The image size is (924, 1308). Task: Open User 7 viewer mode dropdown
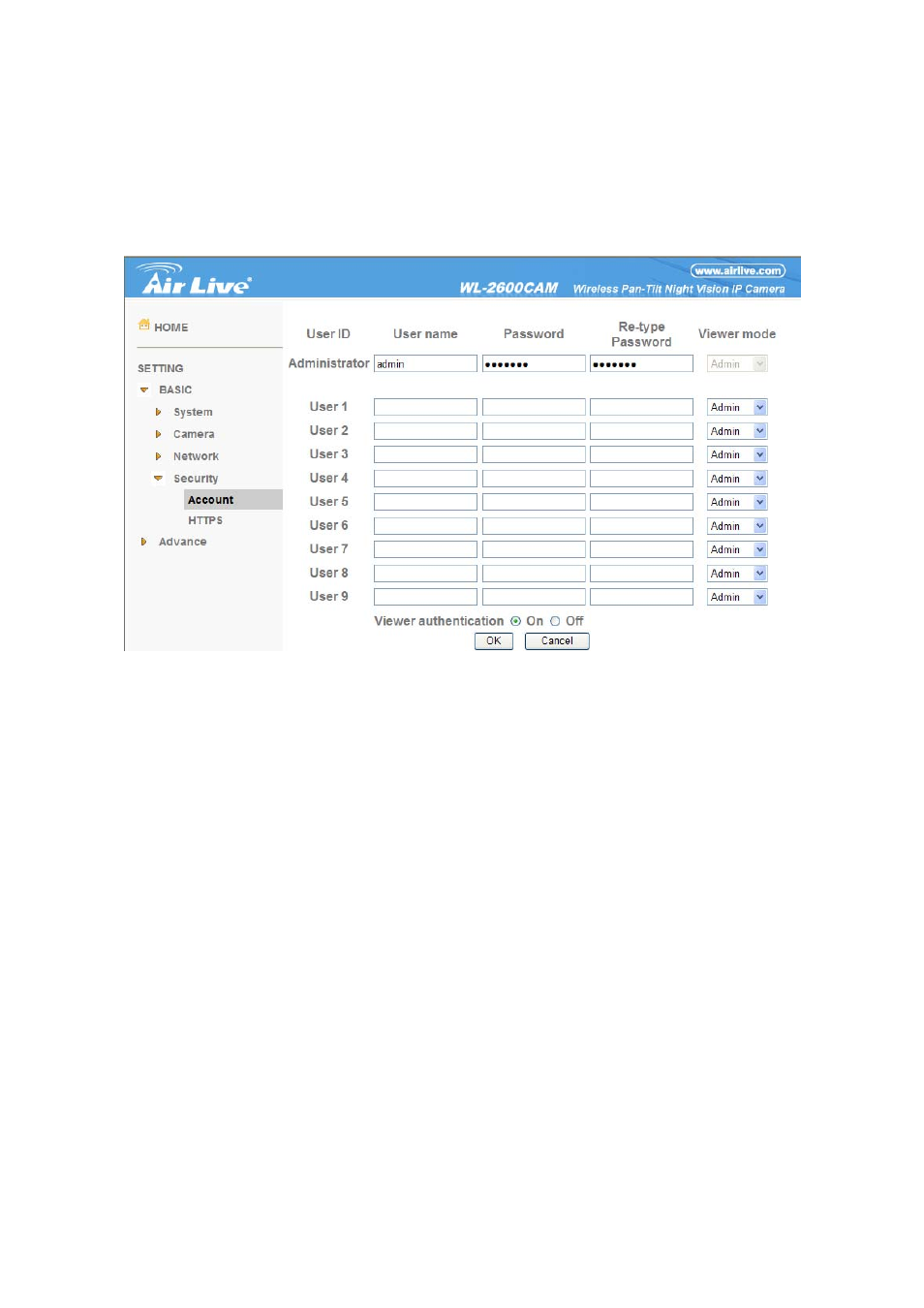737,549
